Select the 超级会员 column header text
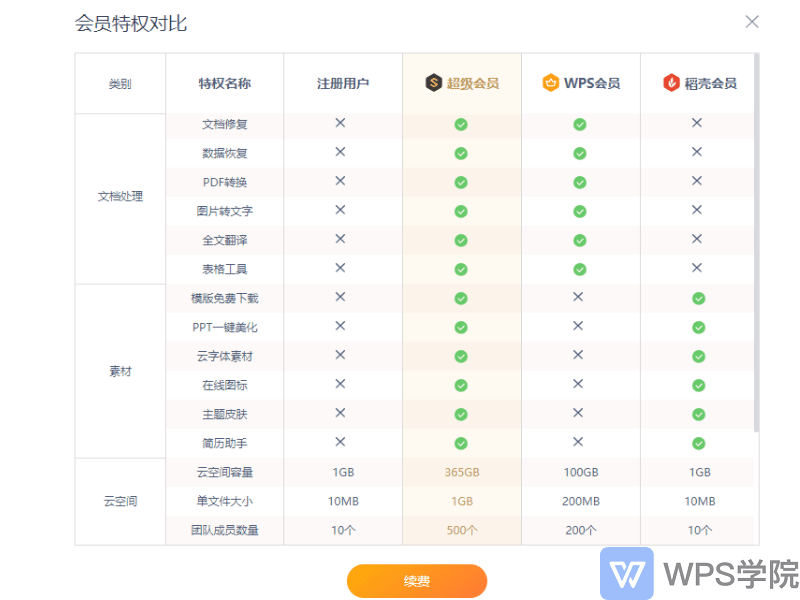Viewport: 800px width, 600px height. click(x=473, y=83)
